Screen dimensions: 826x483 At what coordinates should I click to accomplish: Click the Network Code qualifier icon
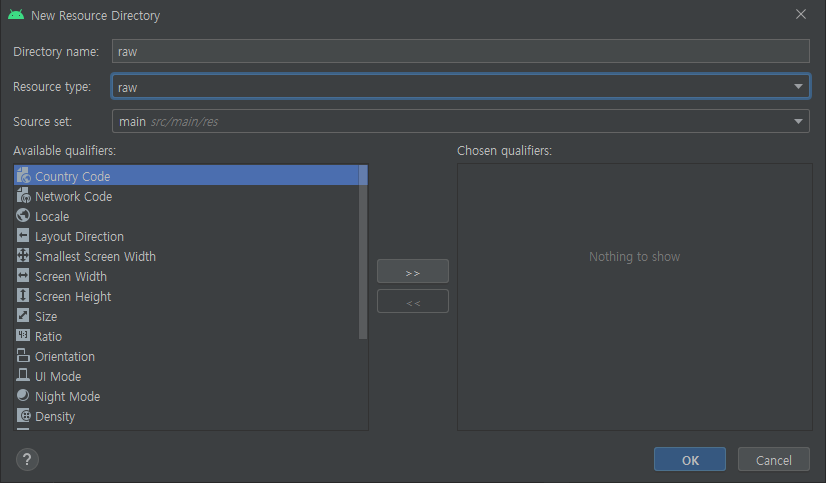23,195
